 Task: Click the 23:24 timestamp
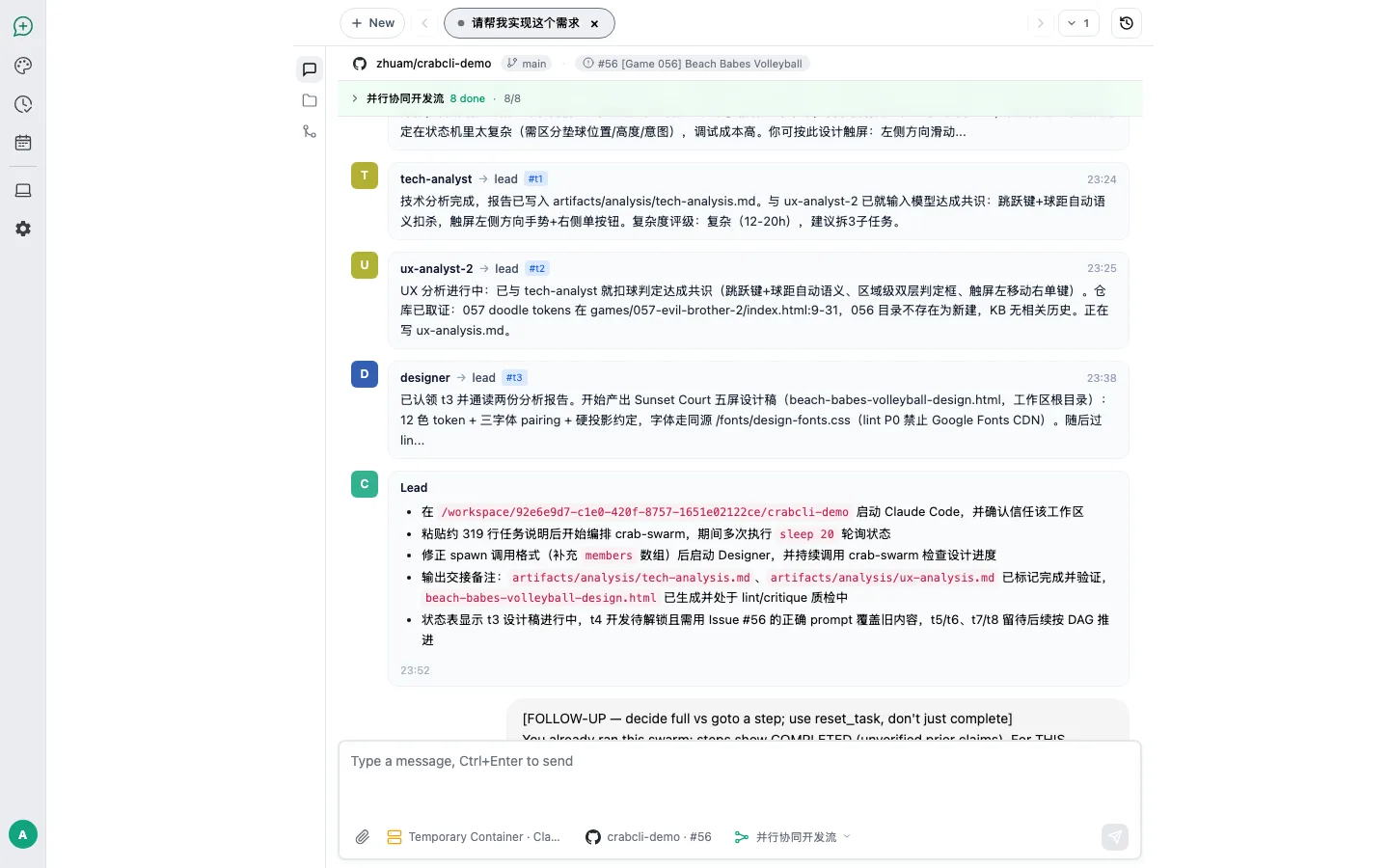tap(1102, 179)
